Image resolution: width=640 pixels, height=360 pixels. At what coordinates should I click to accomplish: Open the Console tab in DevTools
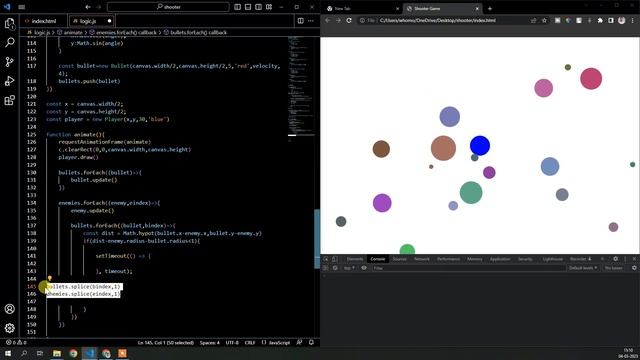pyautogui.click(x=378, y=259)
